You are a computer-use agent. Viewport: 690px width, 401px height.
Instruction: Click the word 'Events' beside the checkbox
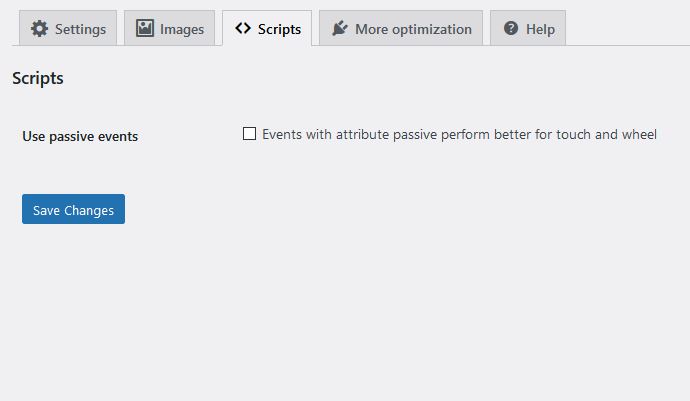click(282, 134)
